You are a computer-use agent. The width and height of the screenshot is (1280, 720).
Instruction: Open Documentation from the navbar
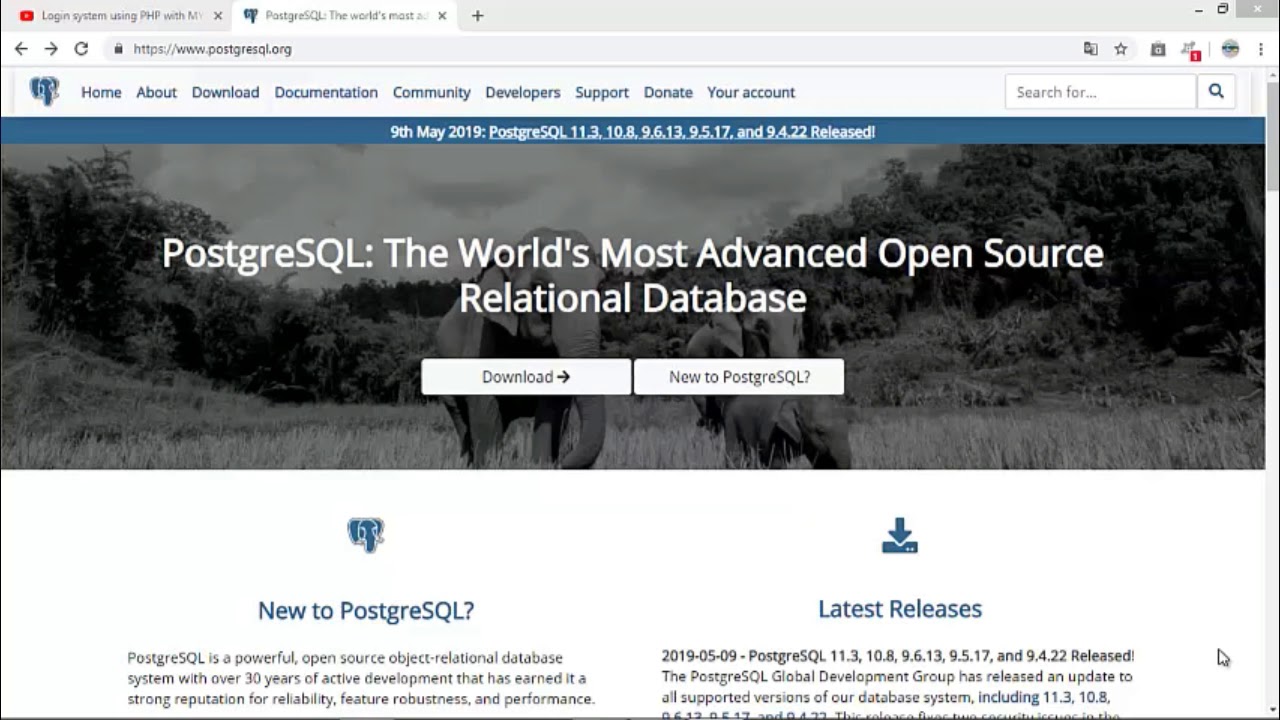pos(326,92)
